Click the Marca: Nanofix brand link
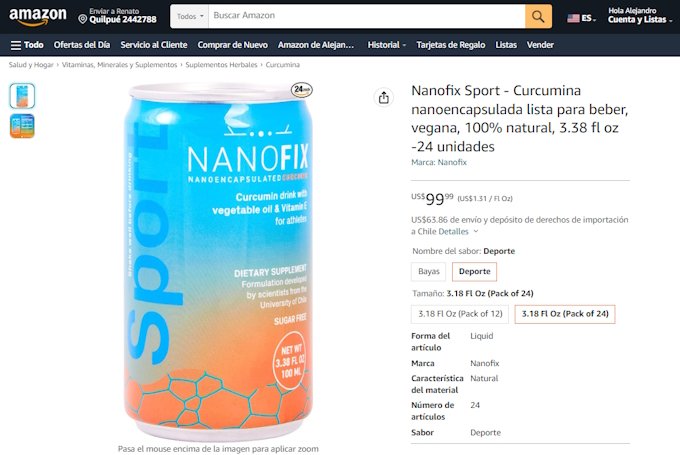Viewport: 680px width, 455px height. click(x=439, y=162)
